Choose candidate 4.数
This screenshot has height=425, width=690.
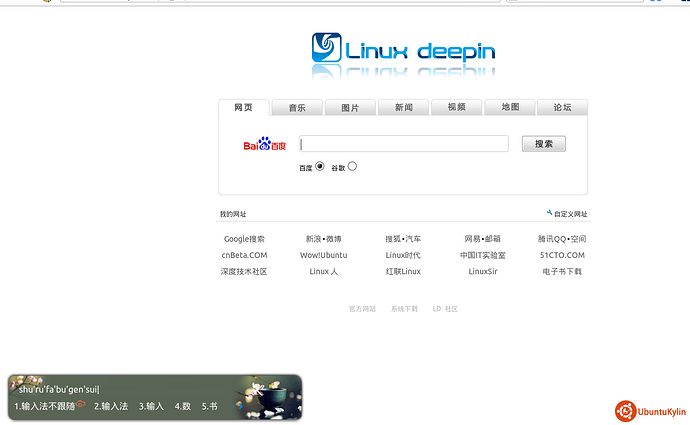183,406
